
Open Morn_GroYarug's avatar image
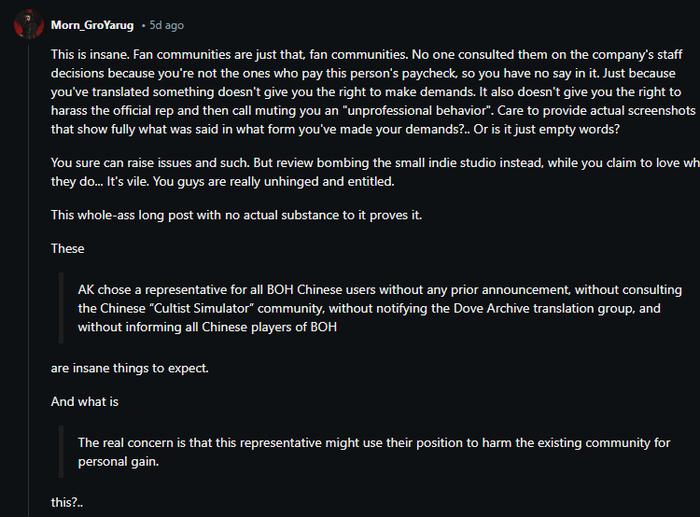click(x=29, y=25)
